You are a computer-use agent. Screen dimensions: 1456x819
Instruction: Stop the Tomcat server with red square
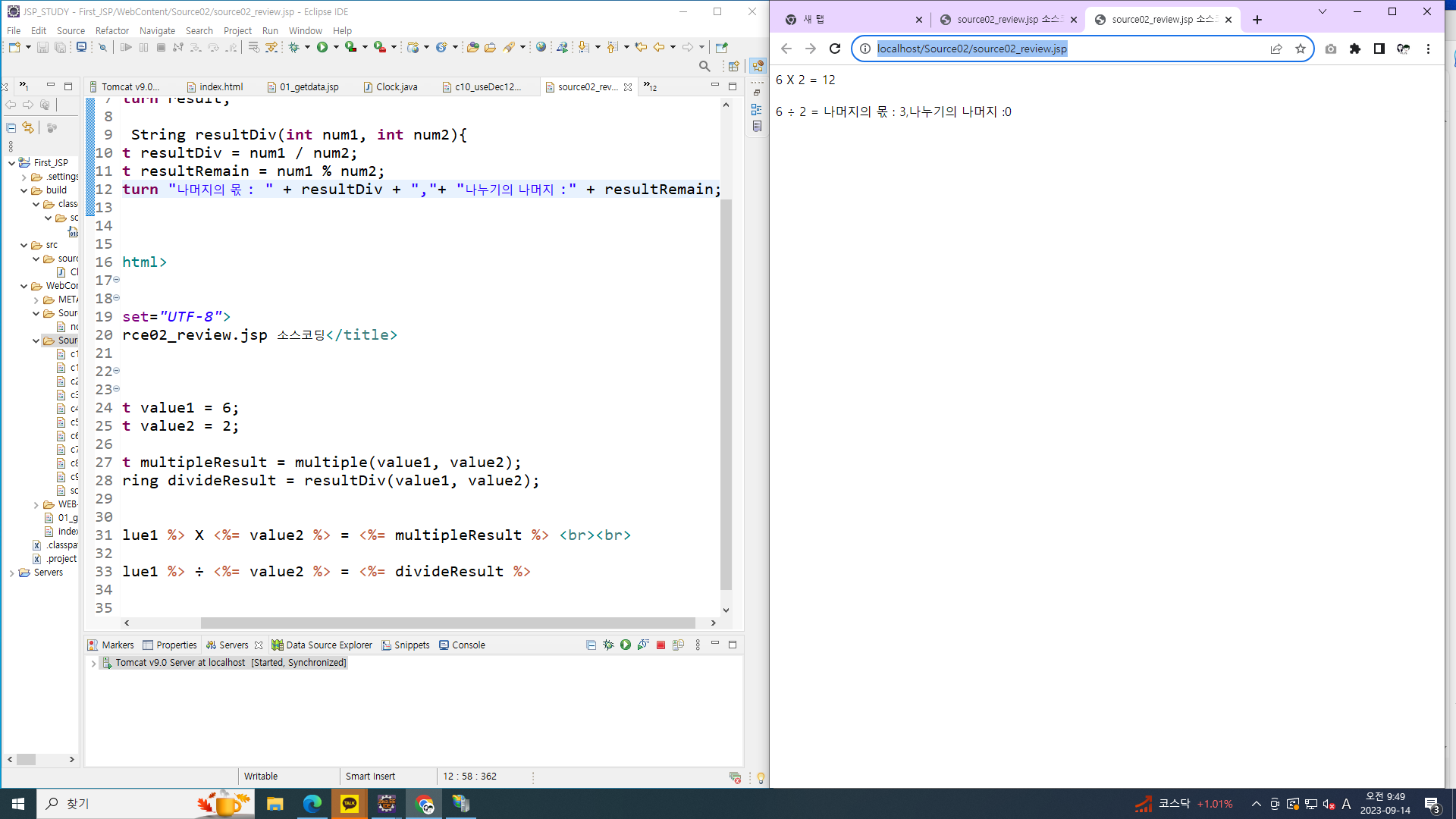click(661, 645)
